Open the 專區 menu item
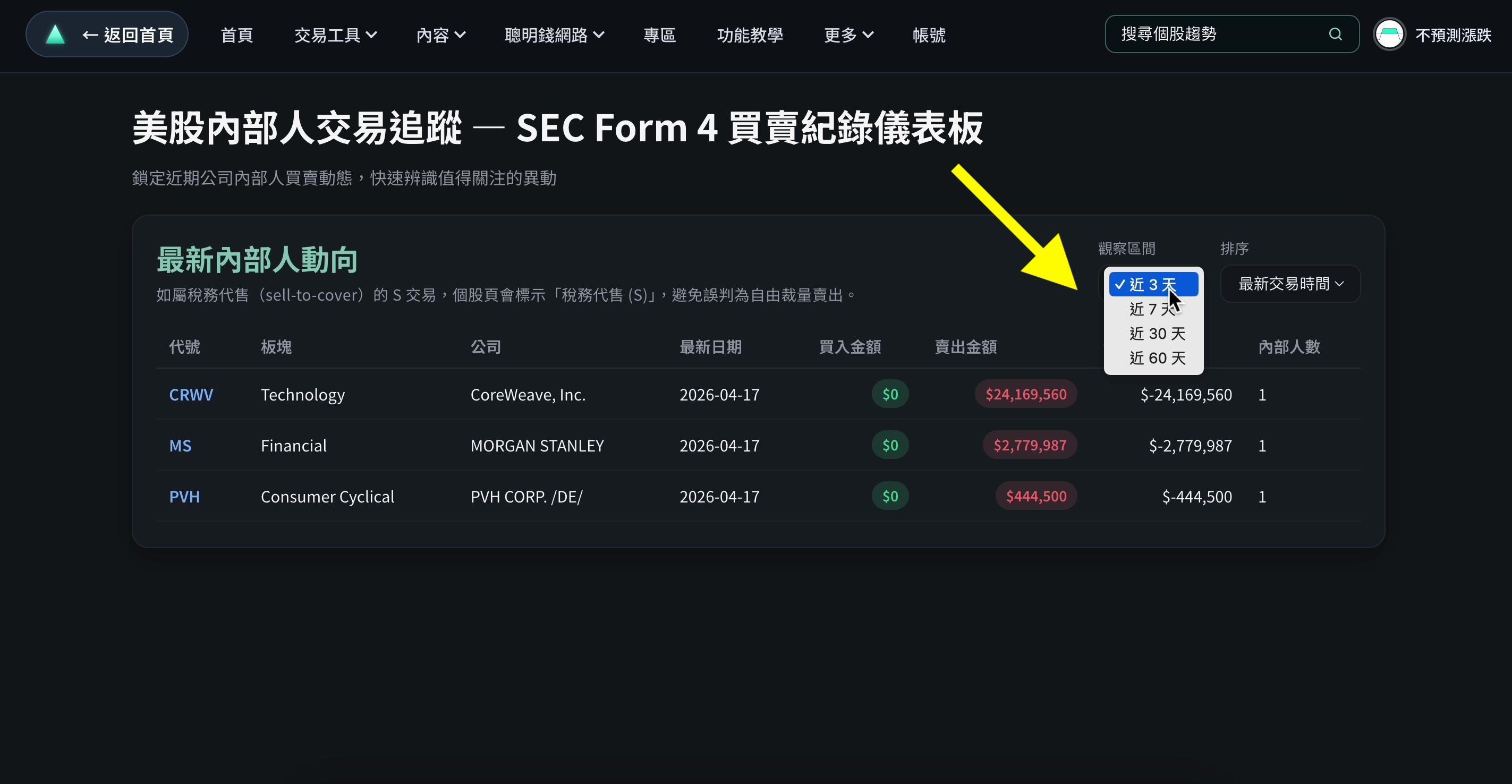Screen dimensions: 1512x784 pos(660,35)
